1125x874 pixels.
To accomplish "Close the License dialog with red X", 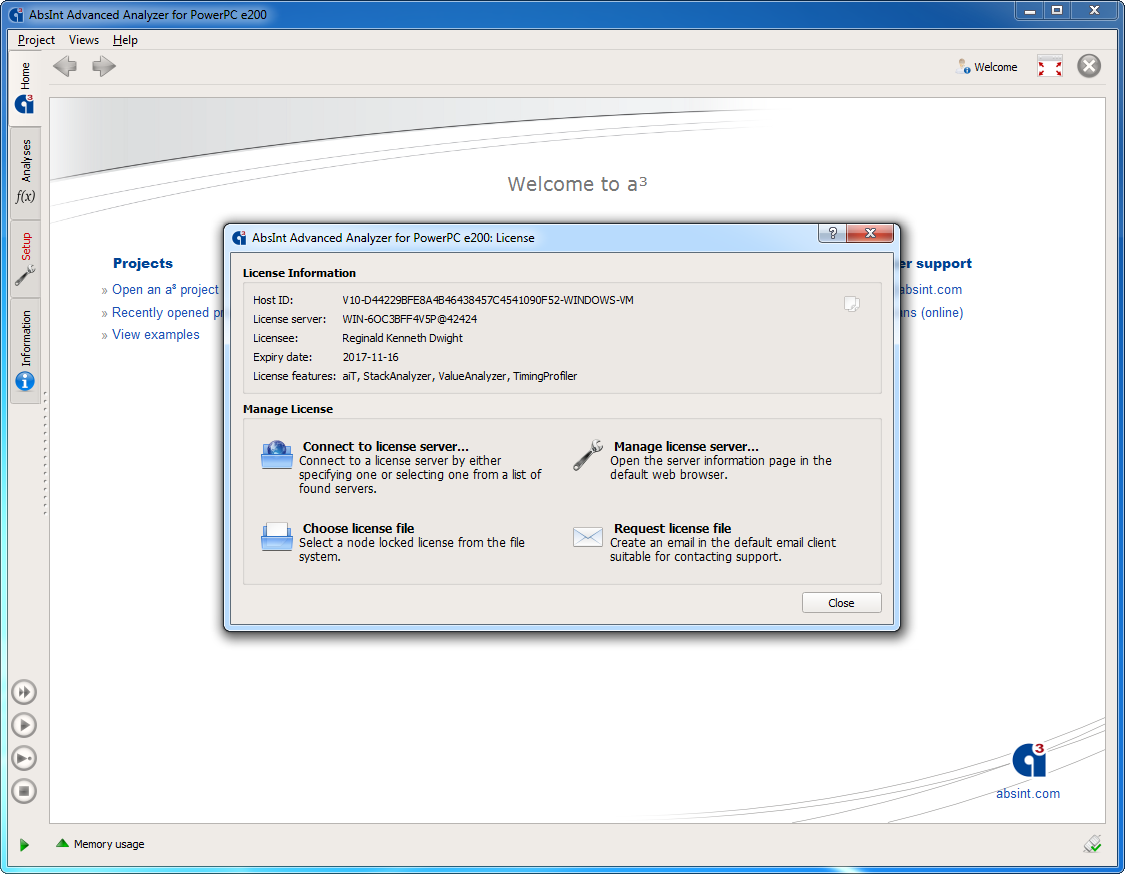I will [x=870, y=233].
